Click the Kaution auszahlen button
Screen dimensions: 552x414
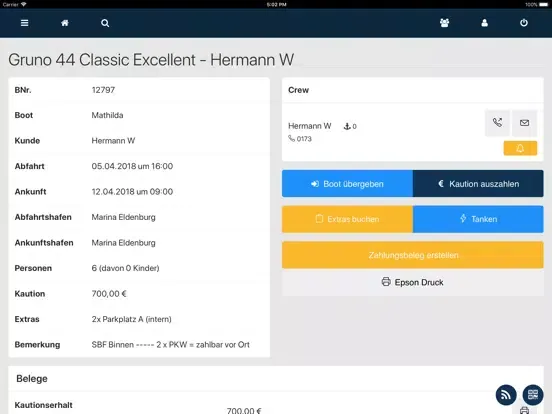[x=478, y=184]
